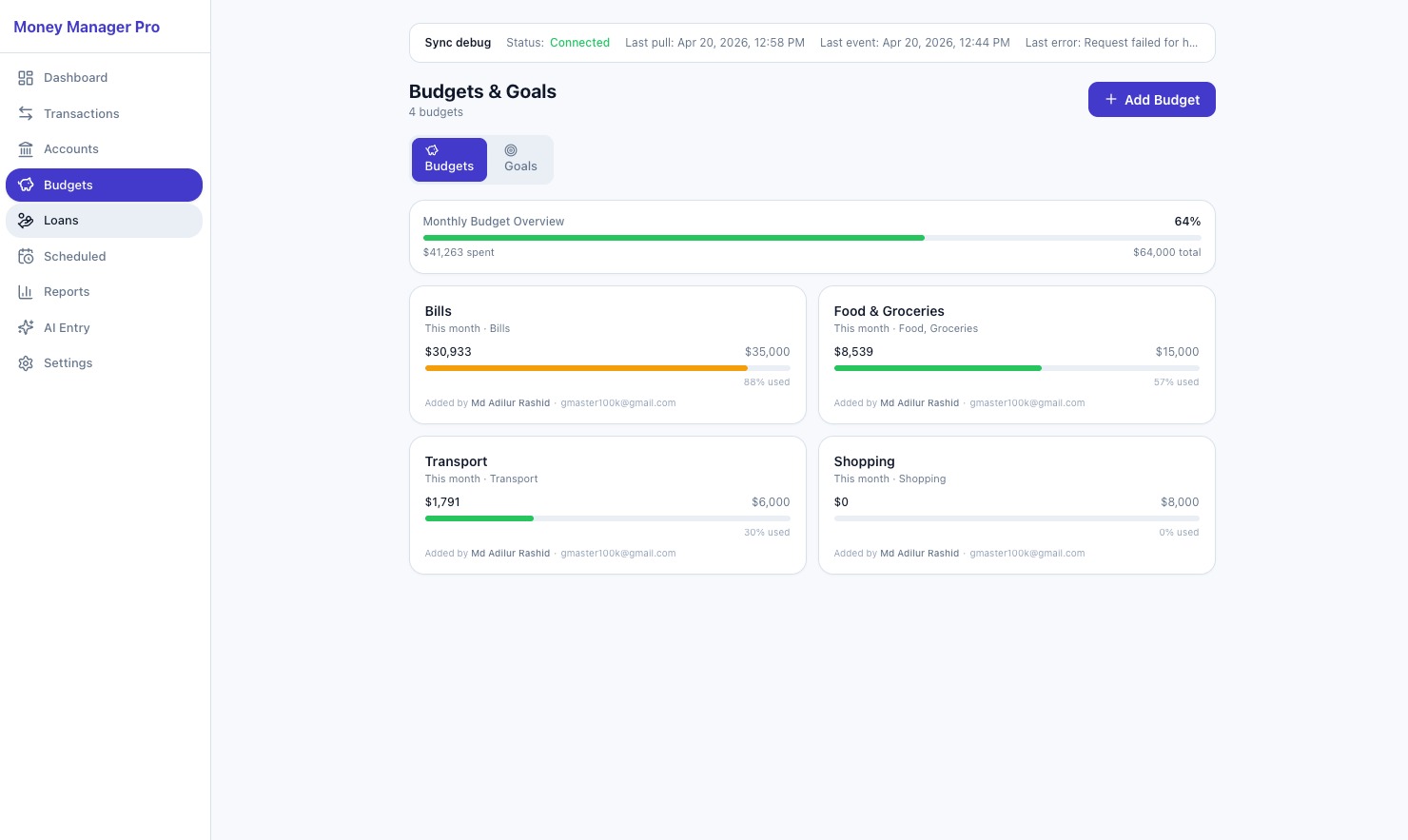Image resolution: width=1408 pixels, height=840 pixels.
Task: Select the Budgets piggy-bank icon
Action: coord(26,185)
